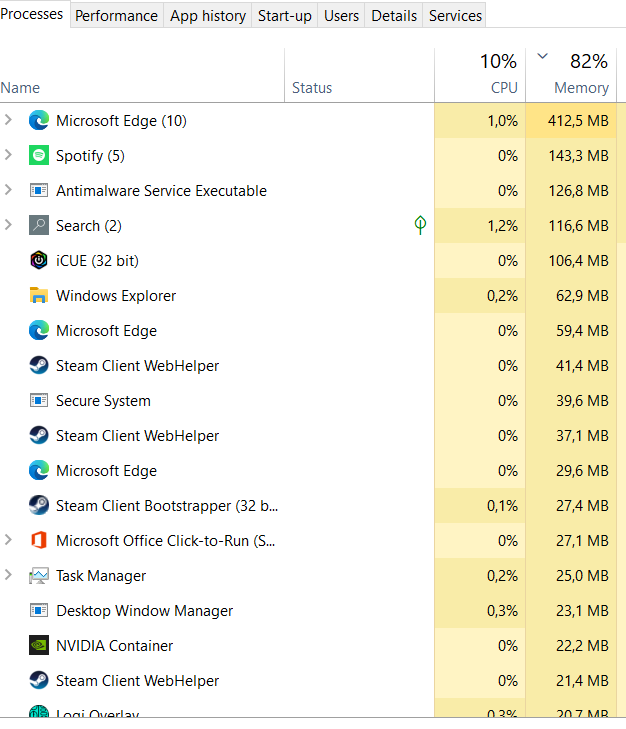Click the Task Manager process icon
626x729 pixels.
tap(39, 576)
